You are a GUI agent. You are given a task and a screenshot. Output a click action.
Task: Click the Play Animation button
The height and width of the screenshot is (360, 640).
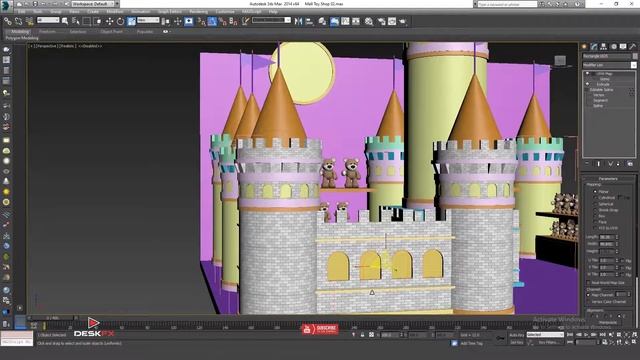(587, 335)
